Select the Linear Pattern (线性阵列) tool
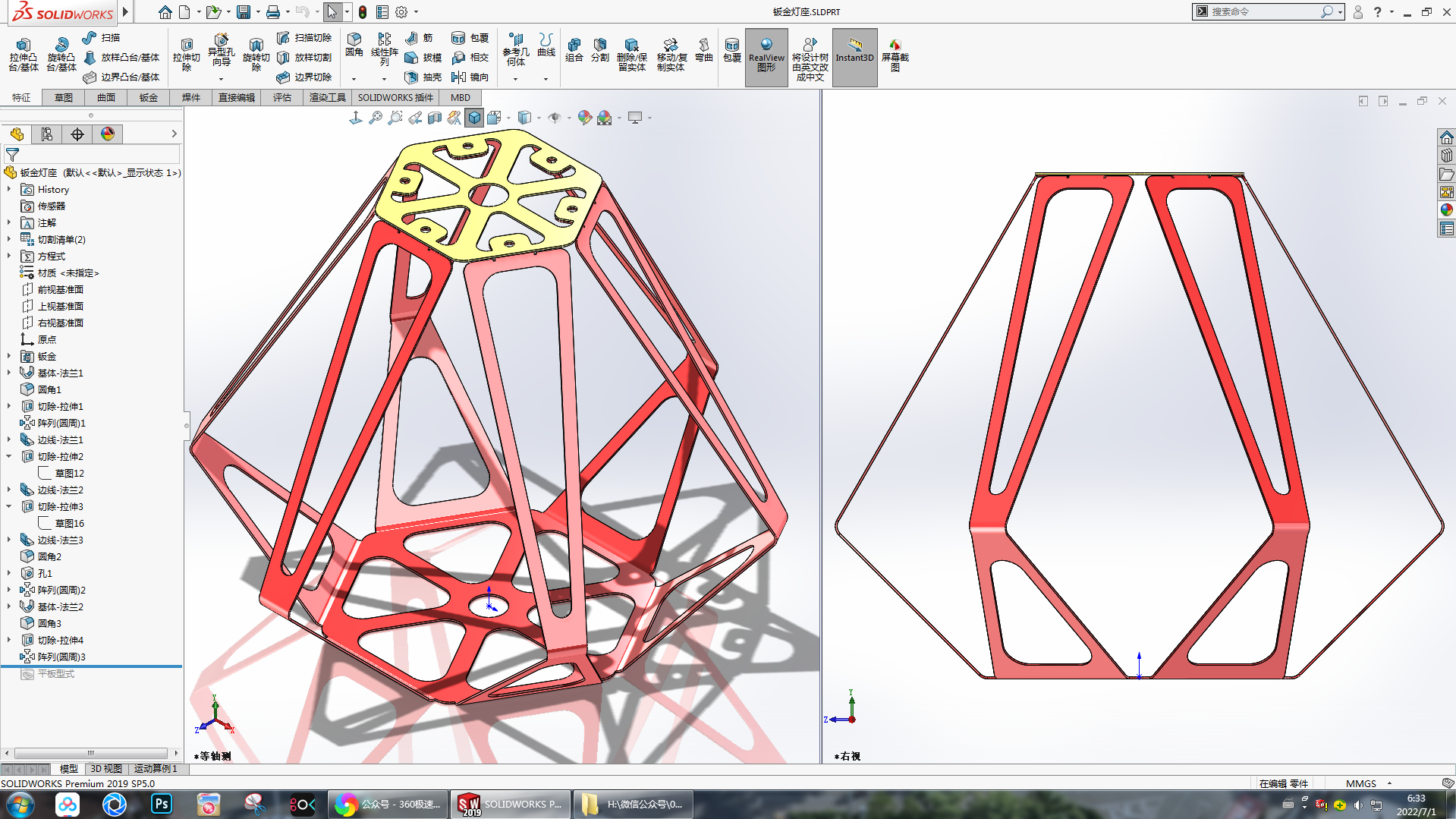This screenshot has width=1456, height=819. (385, 49)
